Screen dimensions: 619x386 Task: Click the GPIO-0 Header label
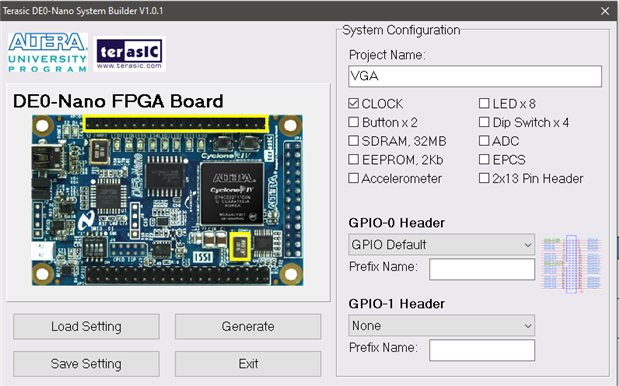pos(396,223)
